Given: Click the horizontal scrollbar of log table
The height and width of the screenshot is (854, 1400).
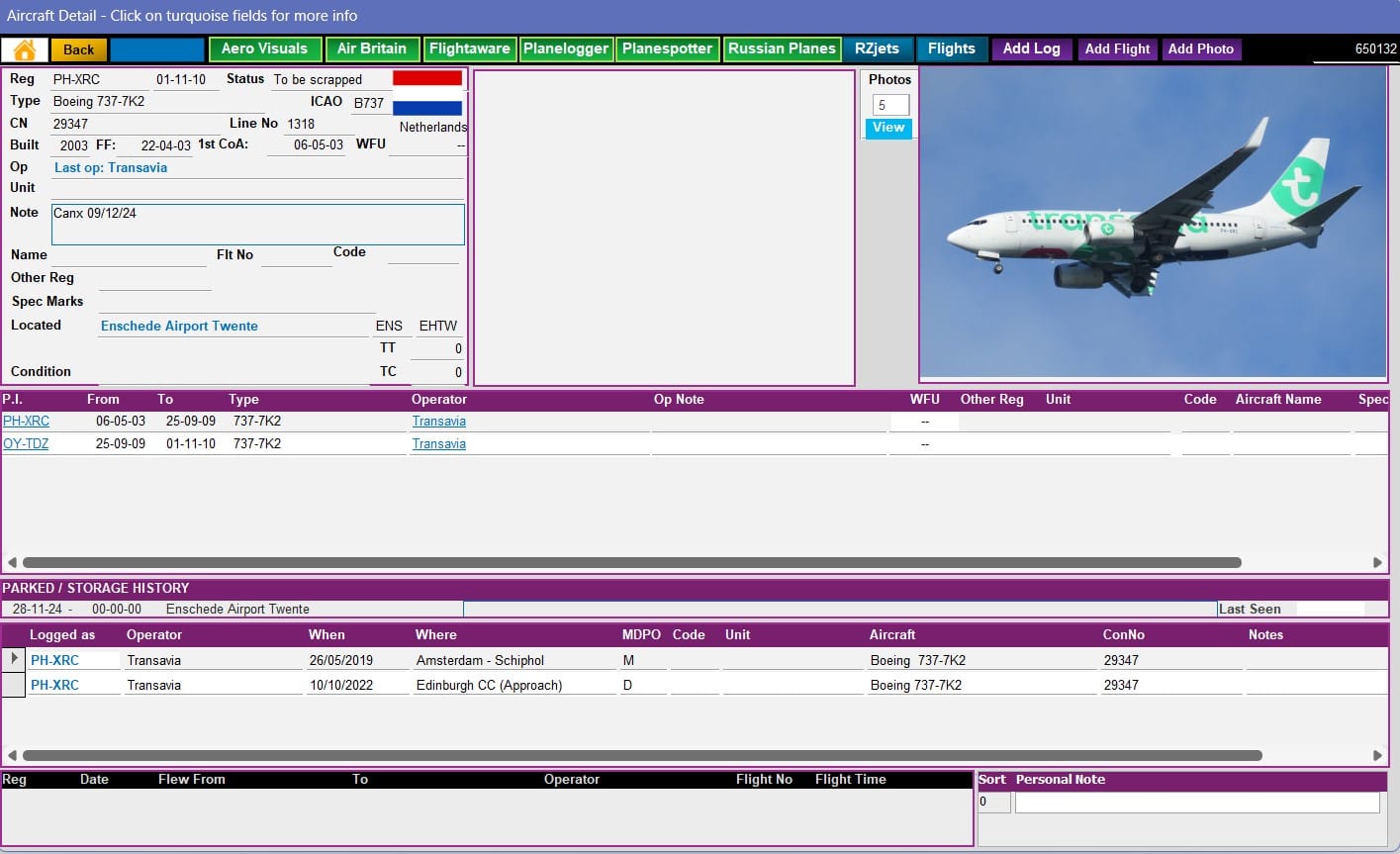Looking at the screenshot, I should click(x=641, y=755).
